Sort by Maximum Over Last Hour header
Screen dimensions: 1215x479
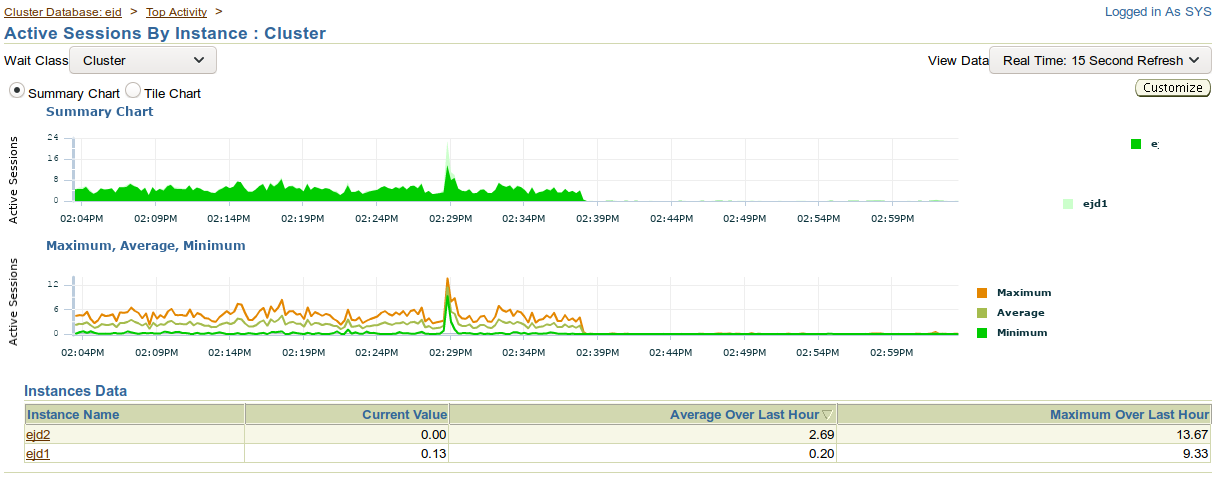pyautogui.click(x=1129, y=414)
